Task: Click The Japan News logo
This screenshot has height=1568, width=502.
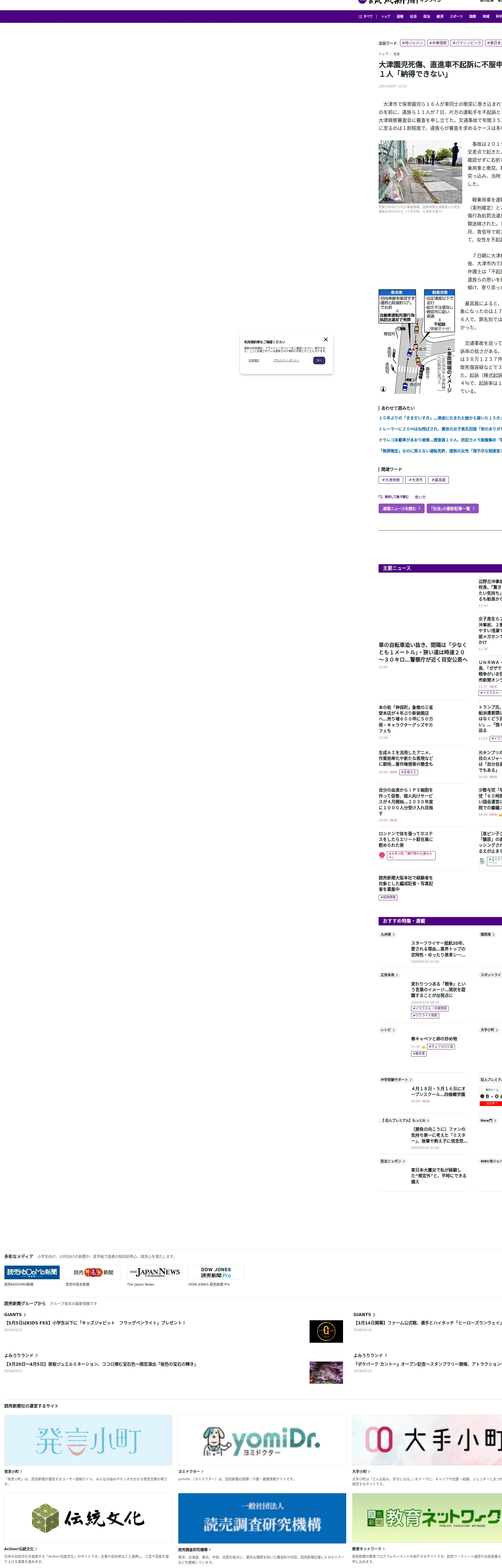Action: [x=155, y=1272]
